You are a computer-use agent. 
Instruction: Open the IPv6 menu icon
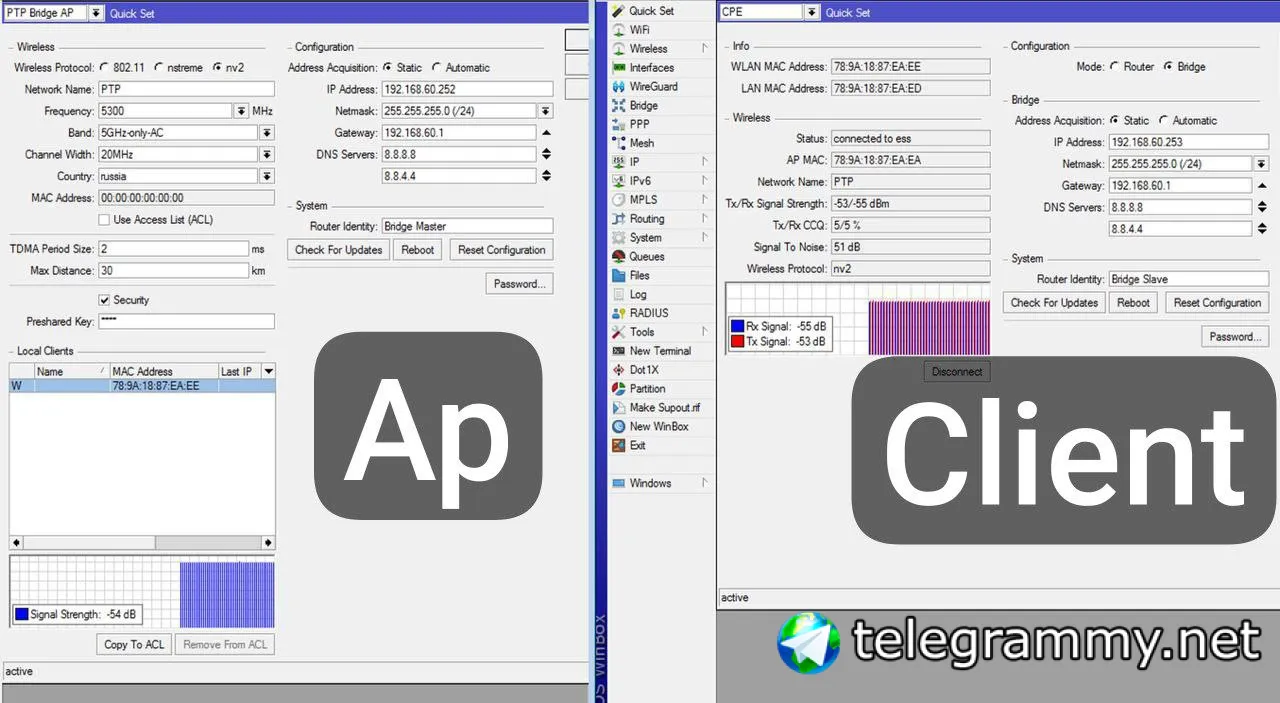[620, 181]
